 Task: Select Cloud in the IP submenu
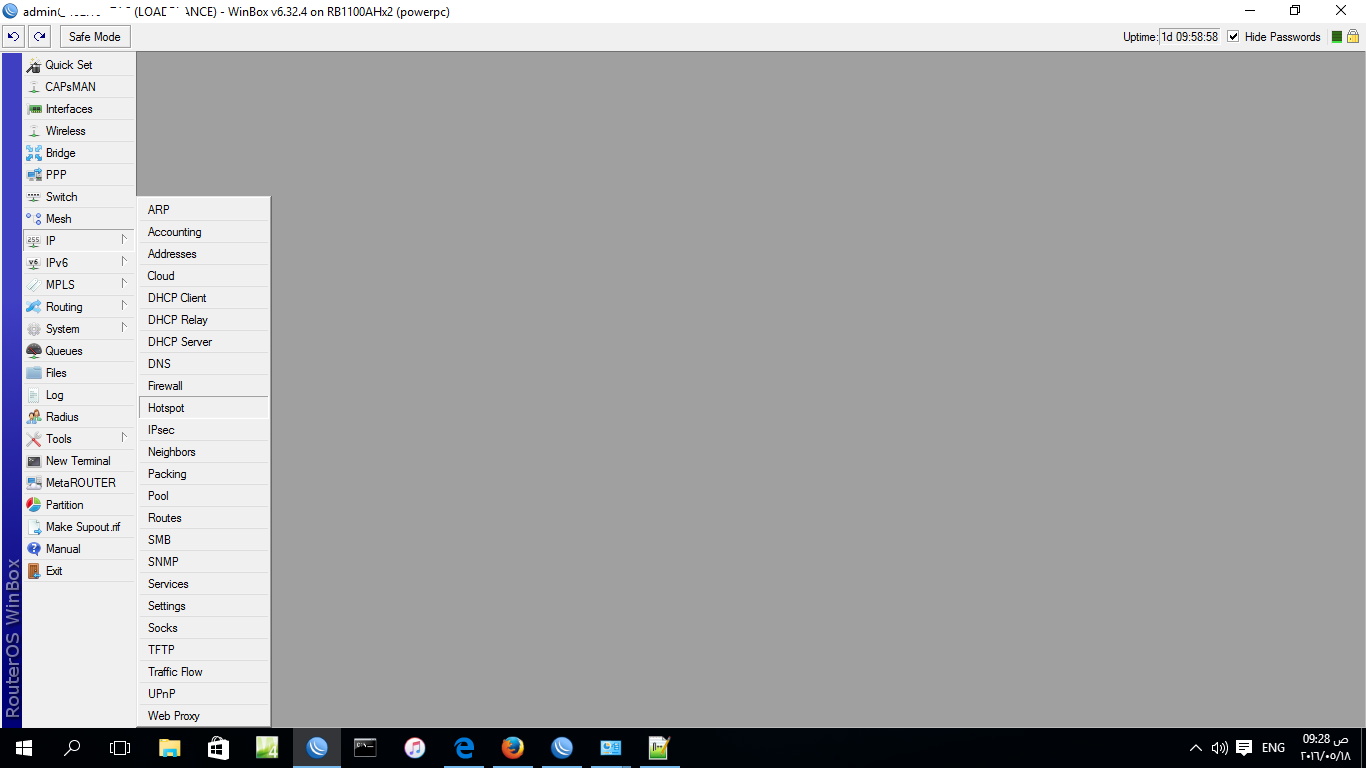coord(204,276)
